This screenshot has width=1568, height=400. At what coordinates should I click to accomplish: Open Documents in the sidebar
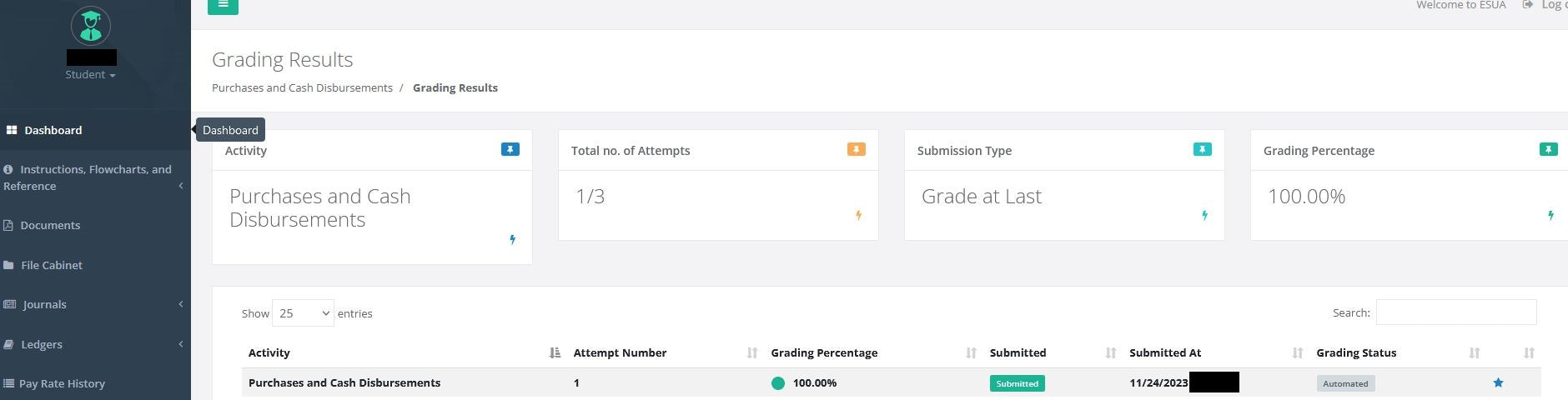50,225
